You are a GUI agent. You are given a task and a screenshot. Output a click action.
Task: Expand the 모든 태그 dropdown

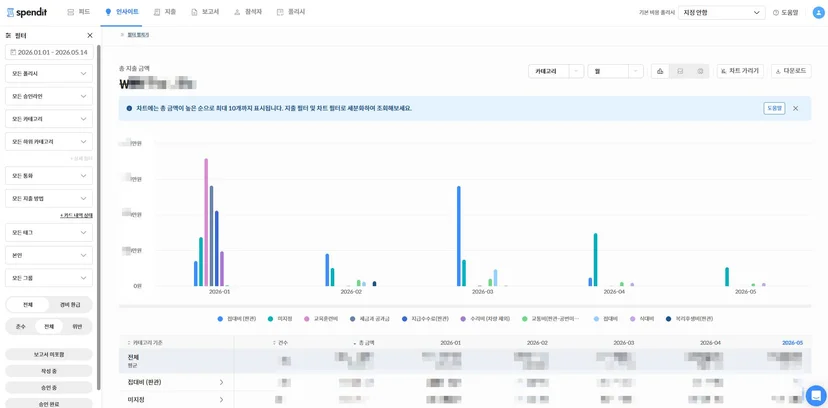tap(49, 232)
